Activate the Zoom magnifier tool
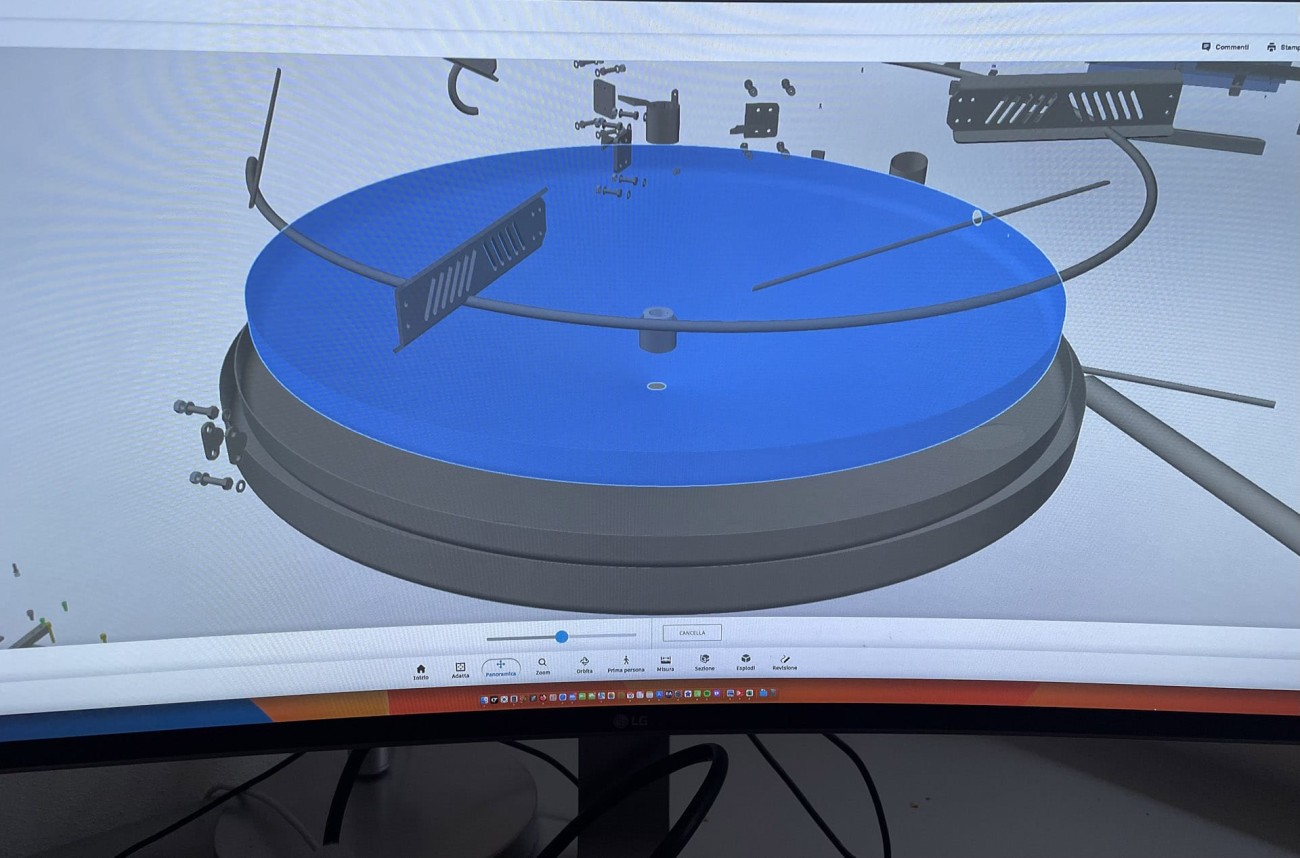 click(x=542, y=665)
